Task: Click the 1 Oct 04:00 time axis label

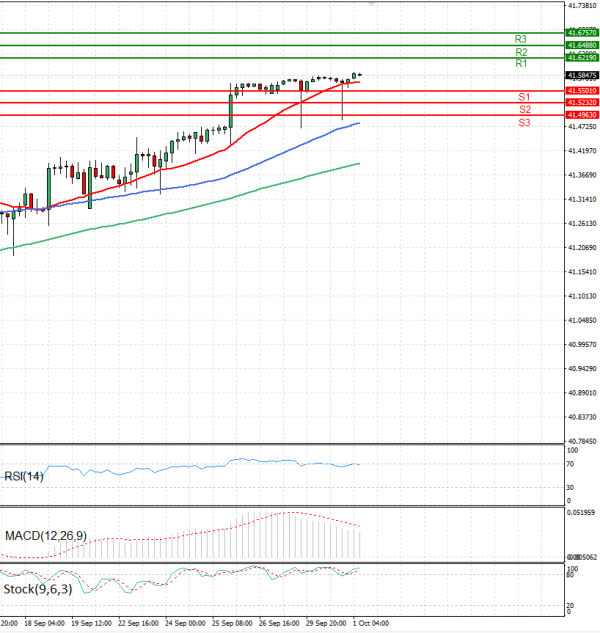Action: (374, 622)
